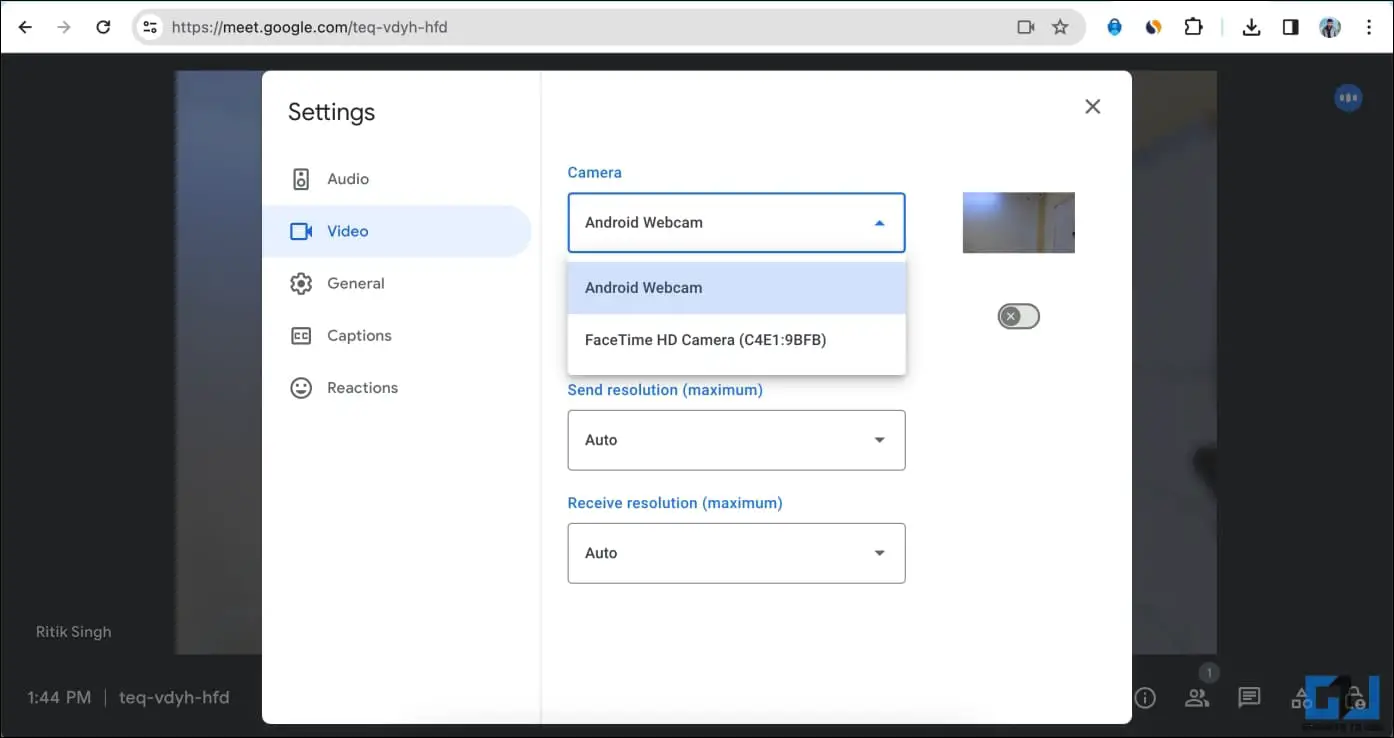The image size is (1394, 738).
Task: Click the meet.google.com address bar URL
Action: [x=309, y=27]
